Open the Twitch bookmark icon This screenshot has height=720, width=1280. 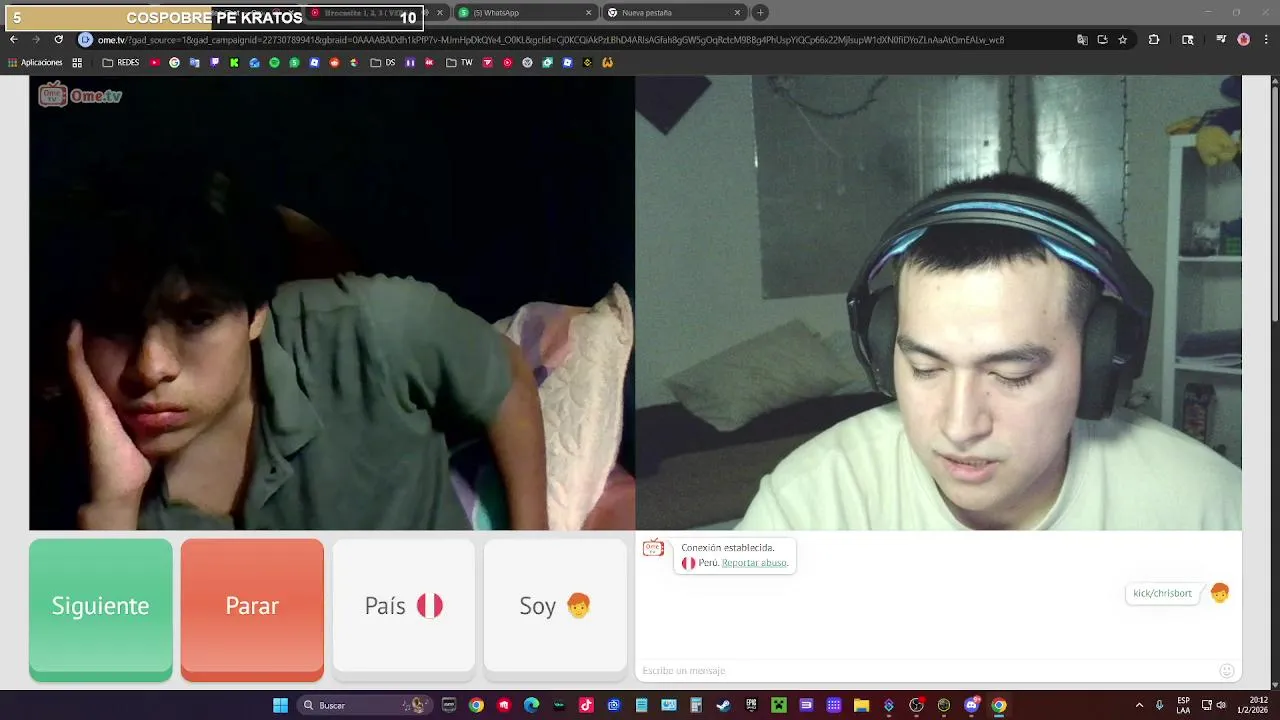click(214, 62)
